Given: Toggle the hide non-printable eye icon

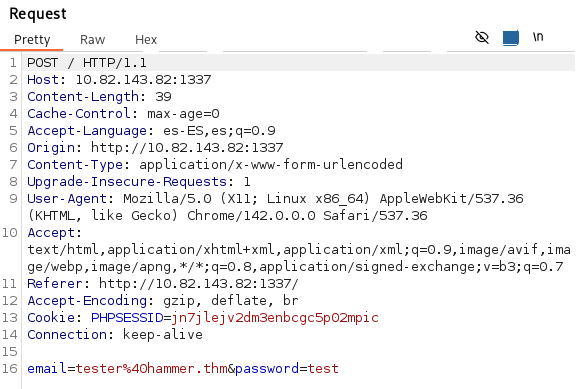Looking at the screenshot, I should (x=482, y=37).
